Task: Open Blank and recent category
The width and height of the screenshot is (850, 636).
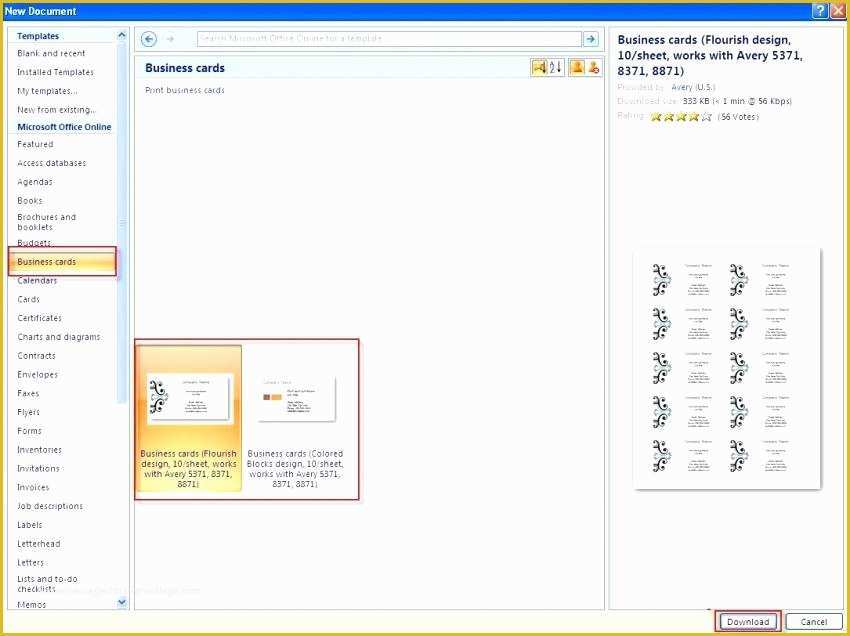Action: (51, 53)
